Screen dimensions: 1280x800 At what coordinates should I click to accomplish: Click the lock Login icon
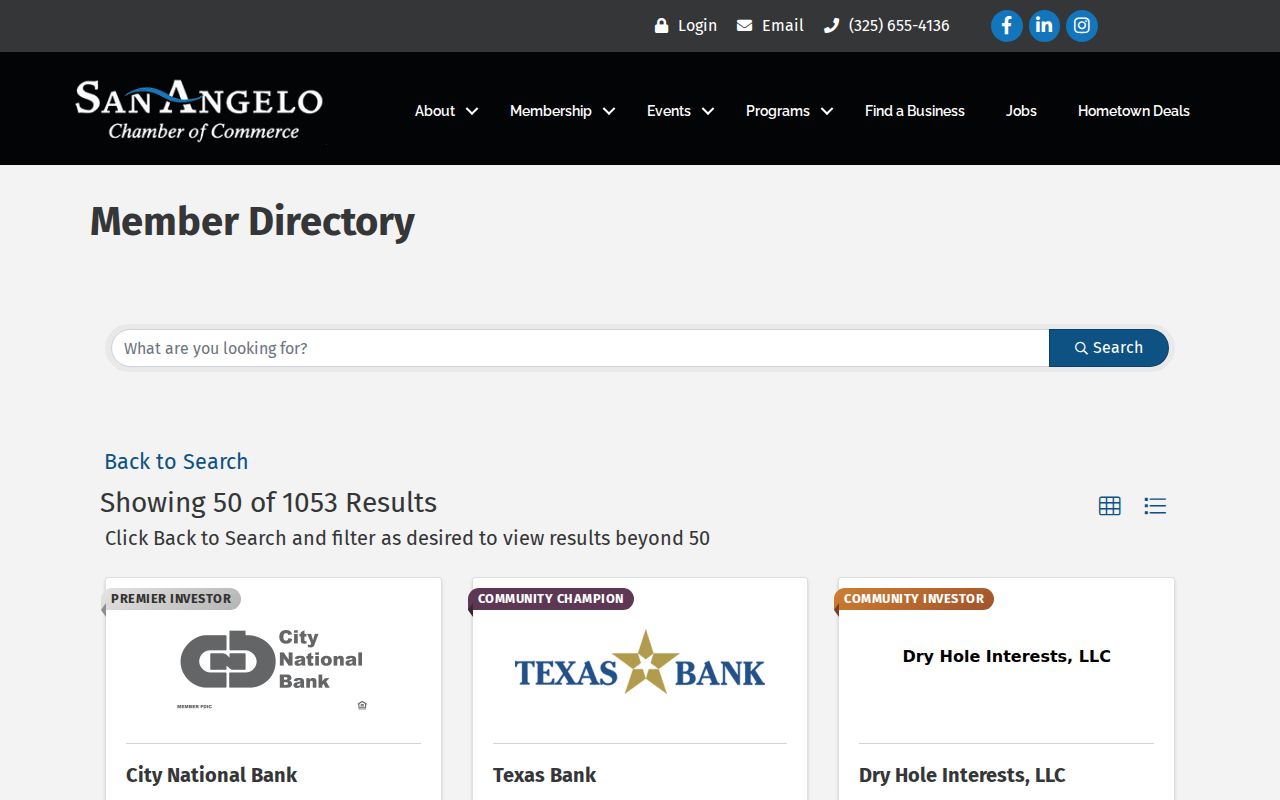tap(661, 26)
